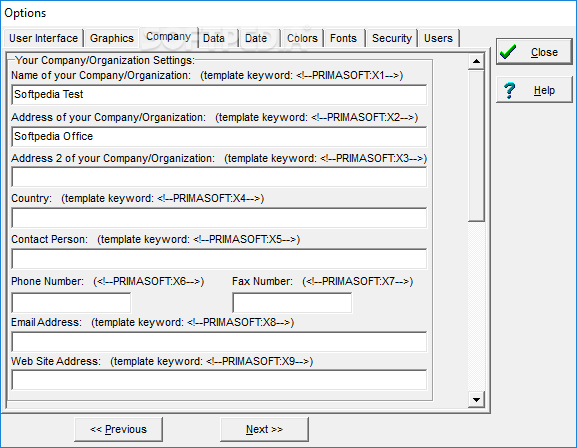Click the scrollbar down arrow
Viewport: 577px width, 448px height.
coord(476,400)
